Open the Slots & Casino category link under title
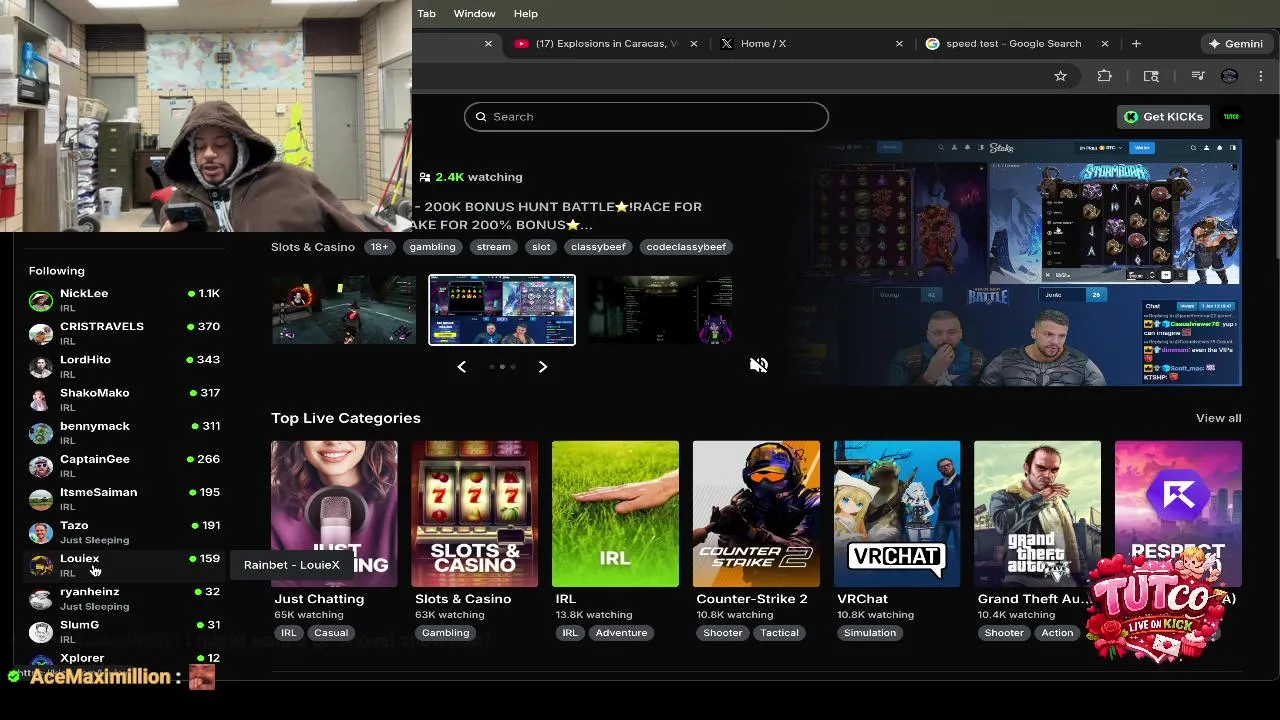Screen dimensions: 1280x720 313,247
